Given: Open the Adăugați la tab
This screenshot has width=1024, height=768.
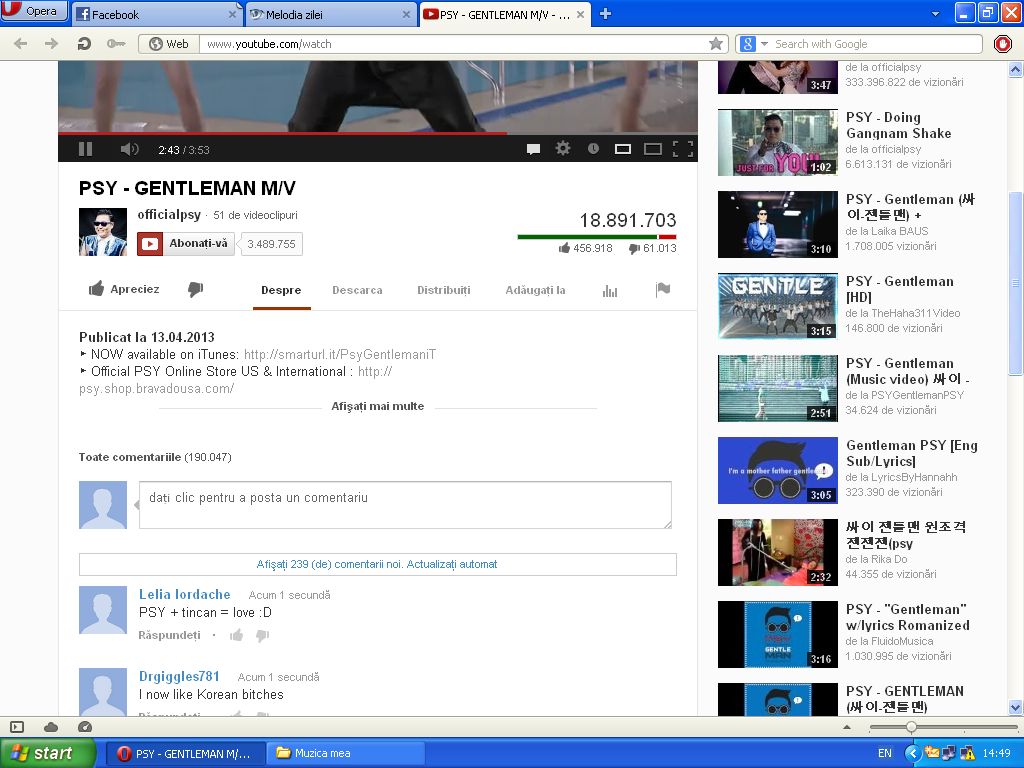Looking at the screenshot, I should point(536,290).
